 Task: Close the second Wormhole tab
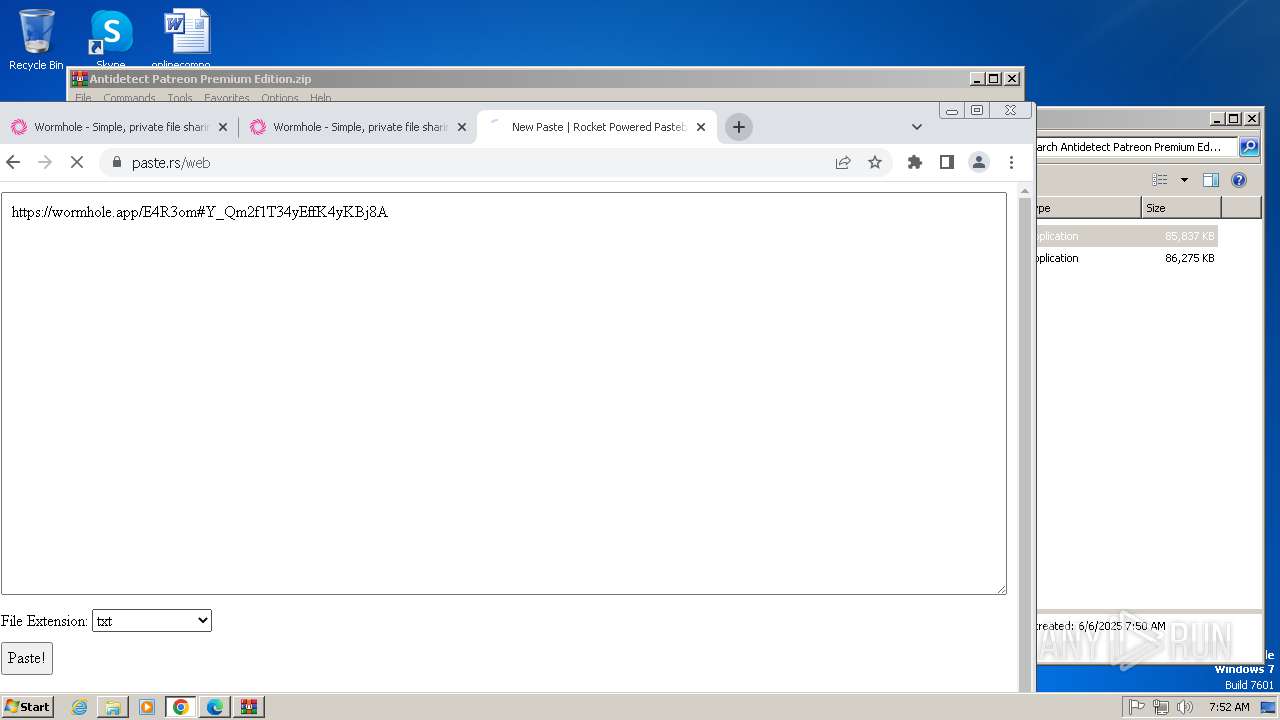tap(462, 127)
